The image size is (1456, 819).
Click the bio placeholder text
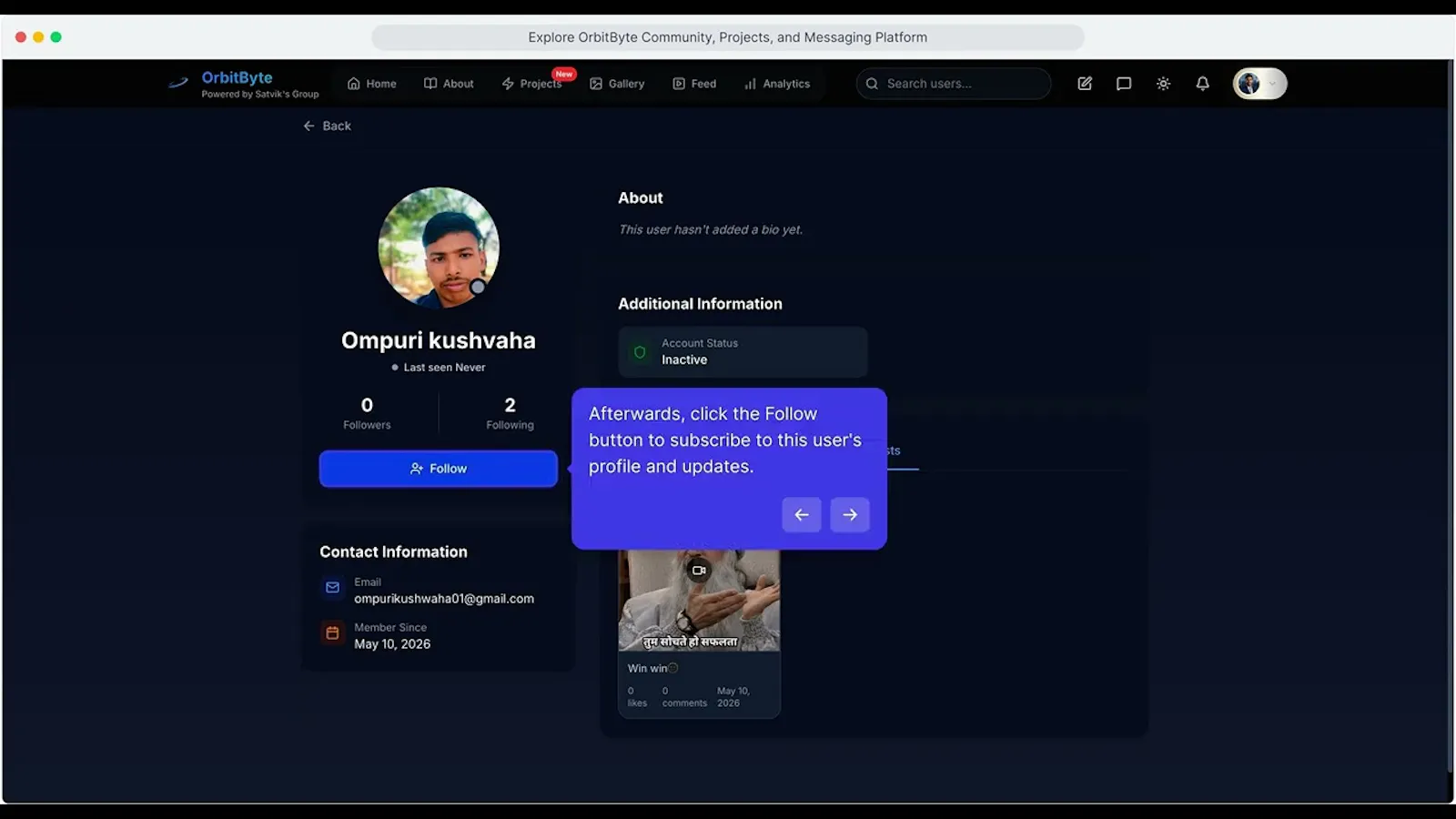point(711,229)
